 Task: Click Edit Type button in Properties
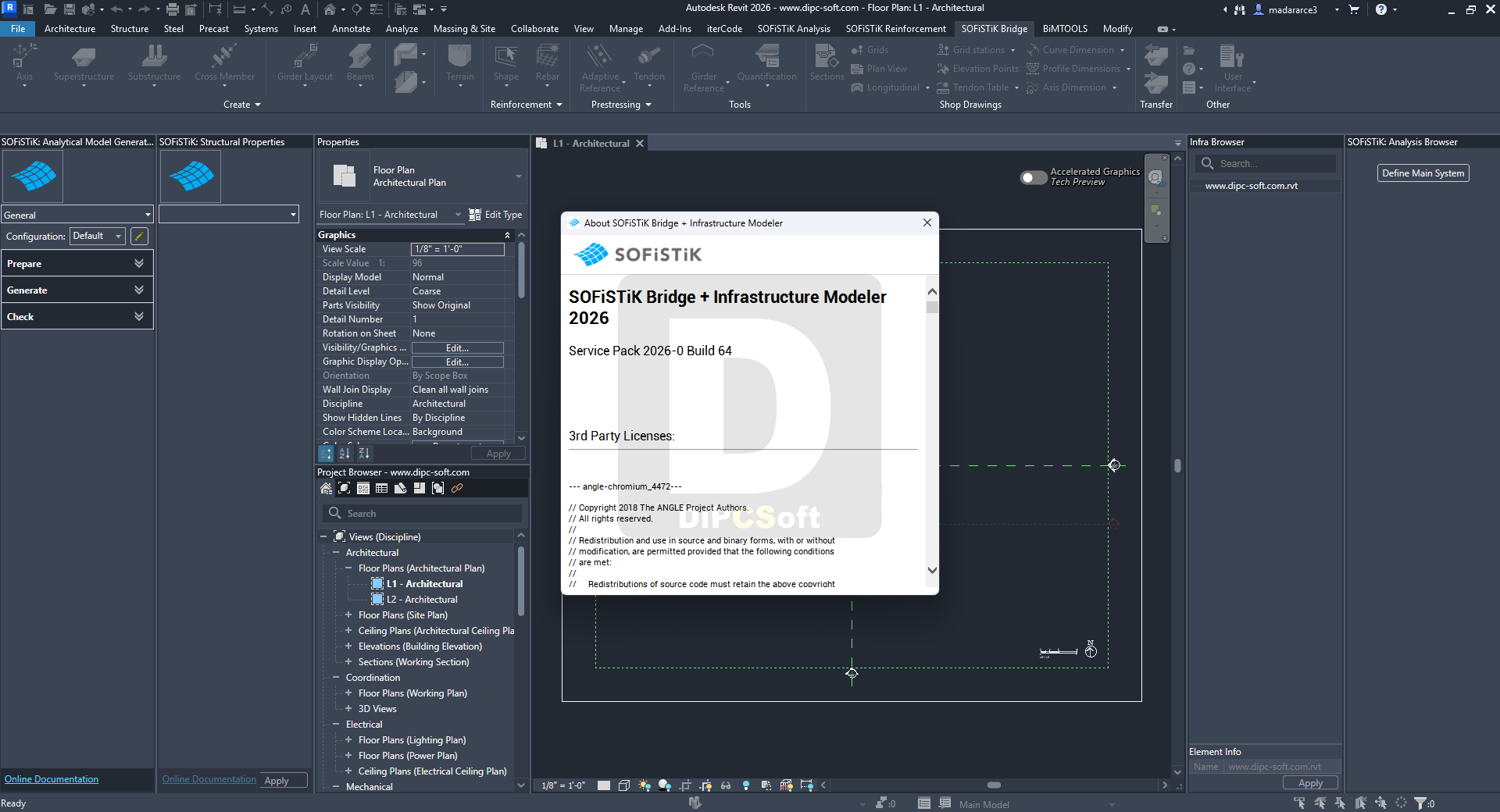click(495, 215)
